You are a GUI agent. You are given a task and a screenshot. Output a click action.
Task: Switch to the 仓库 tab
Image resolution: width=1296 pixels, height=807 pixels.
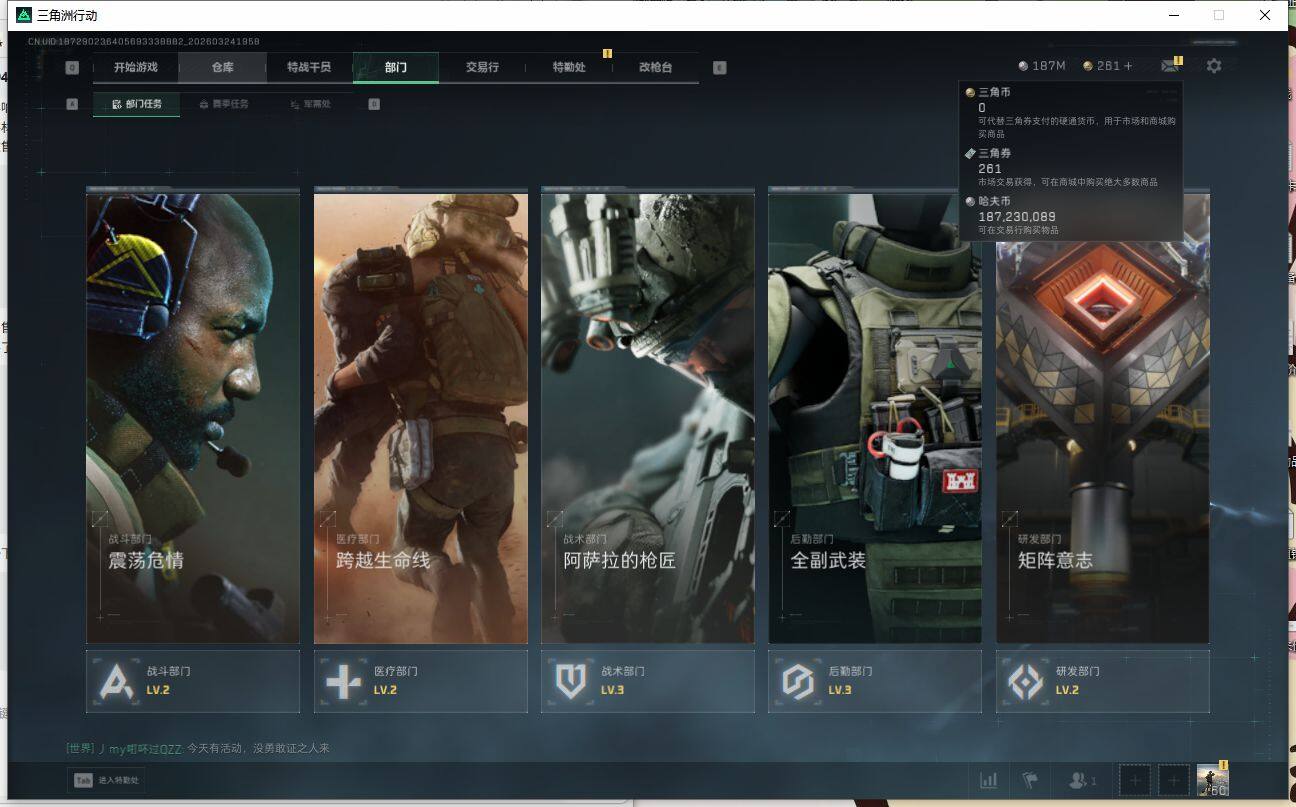pyautogui.click(x=222, y=67)
